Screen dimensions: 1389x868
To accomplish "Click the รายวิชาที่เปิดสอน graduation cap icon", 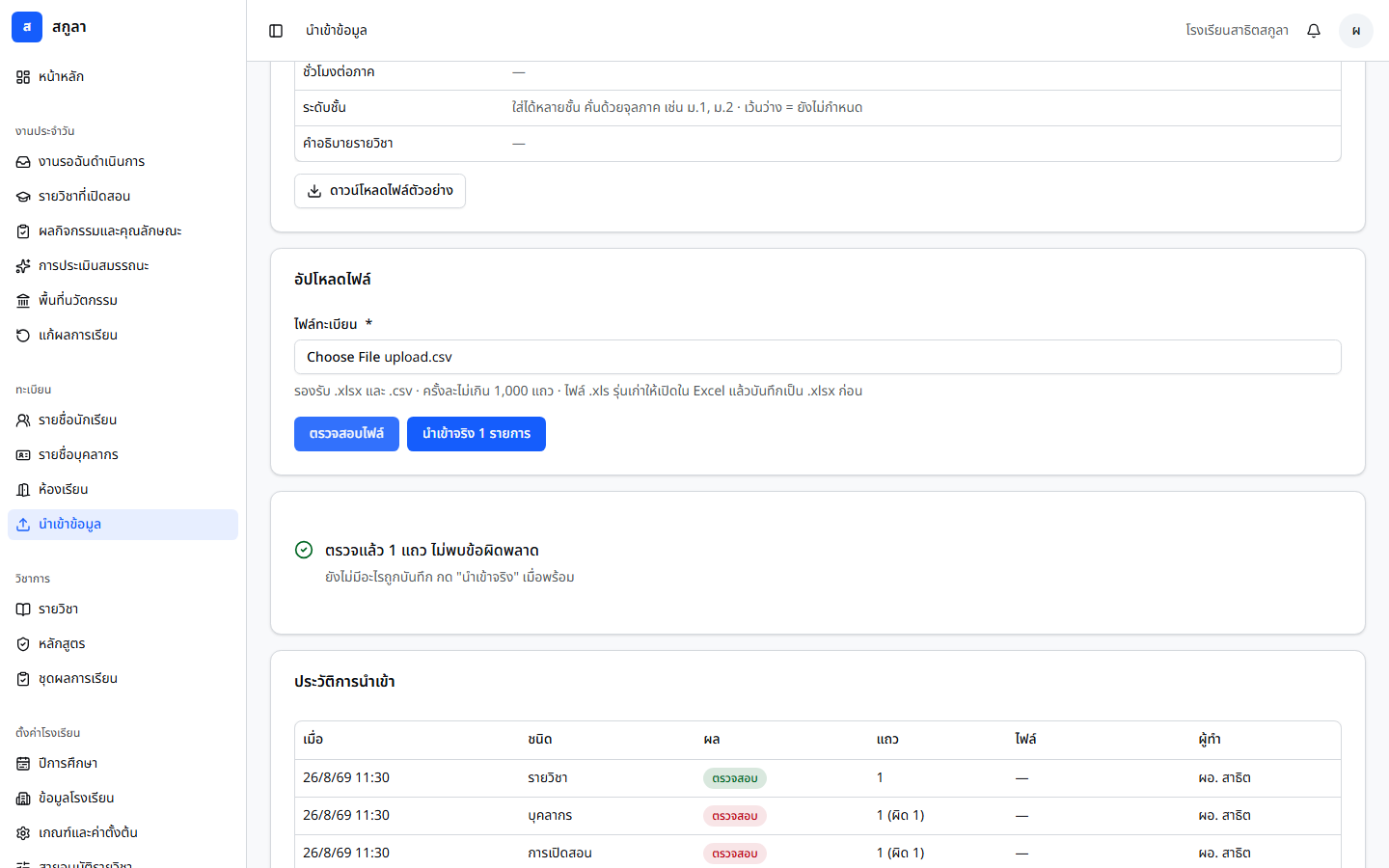I will pos(23,197).
